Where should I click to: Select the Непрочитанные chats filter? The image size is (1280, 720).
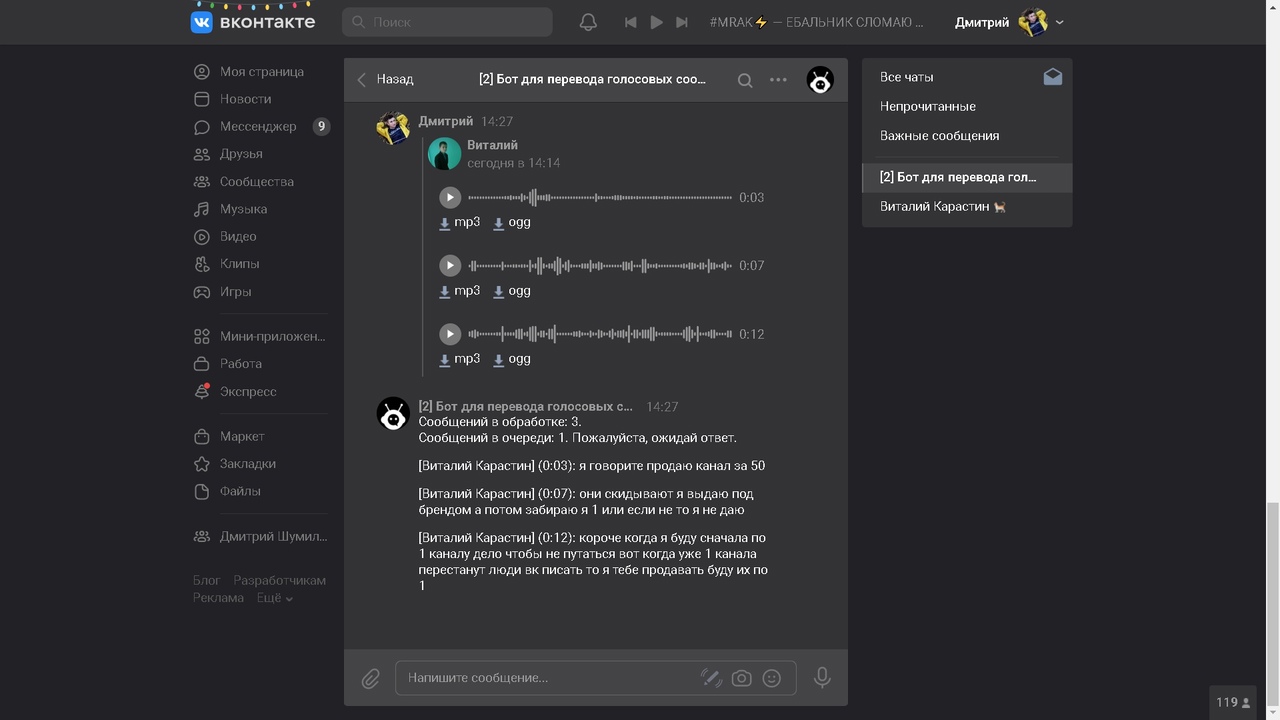click(x=927, y=106)
